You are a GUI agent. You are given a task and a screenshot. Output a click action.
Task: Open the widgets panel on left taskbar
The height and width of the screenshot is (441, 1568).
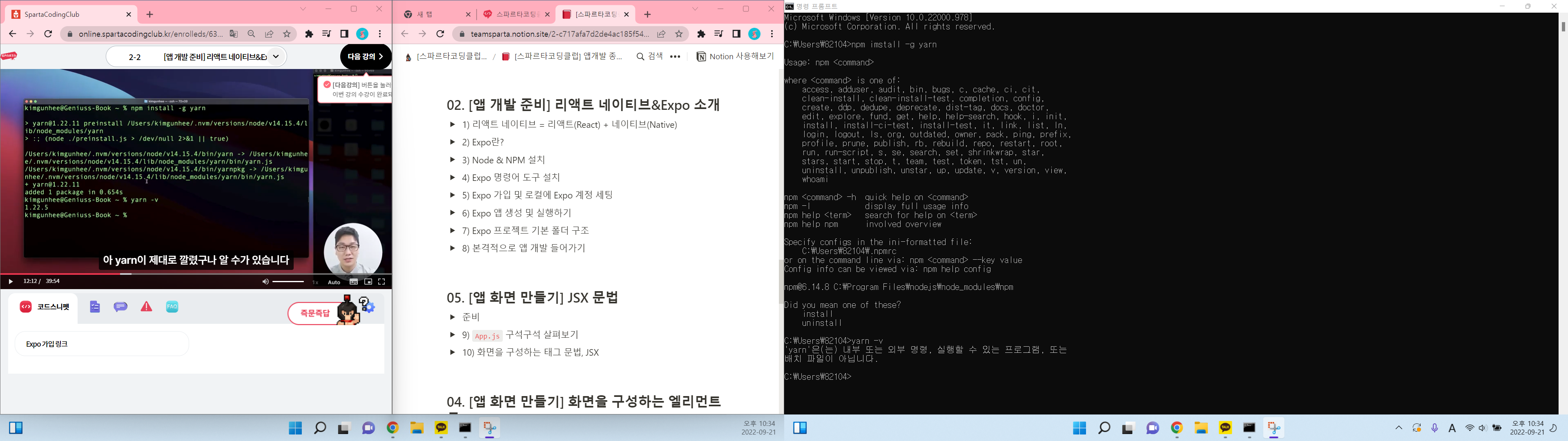coord(16,428)
